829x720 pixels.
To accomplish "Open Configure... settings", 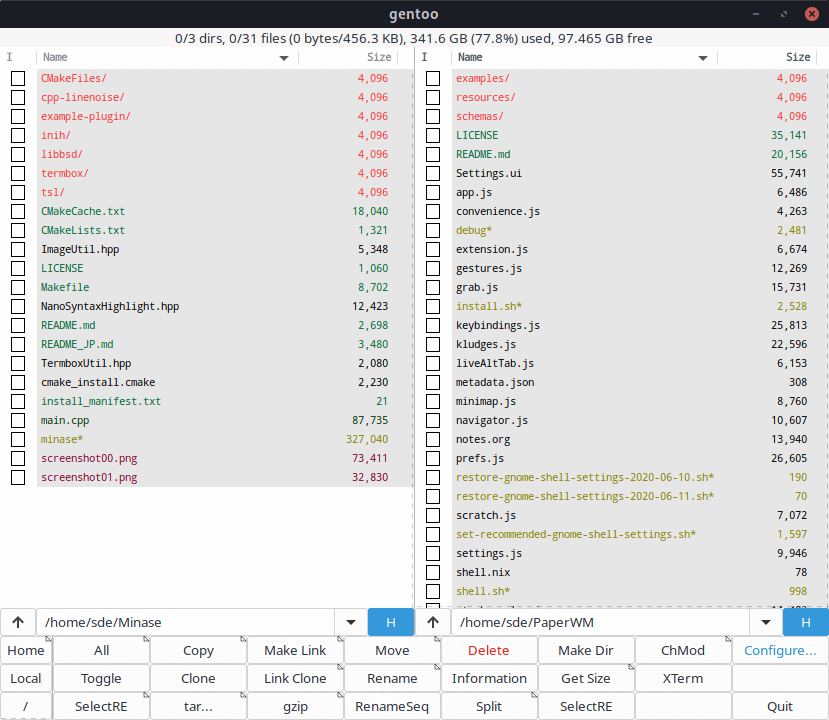I will click(x=780, y=650).
